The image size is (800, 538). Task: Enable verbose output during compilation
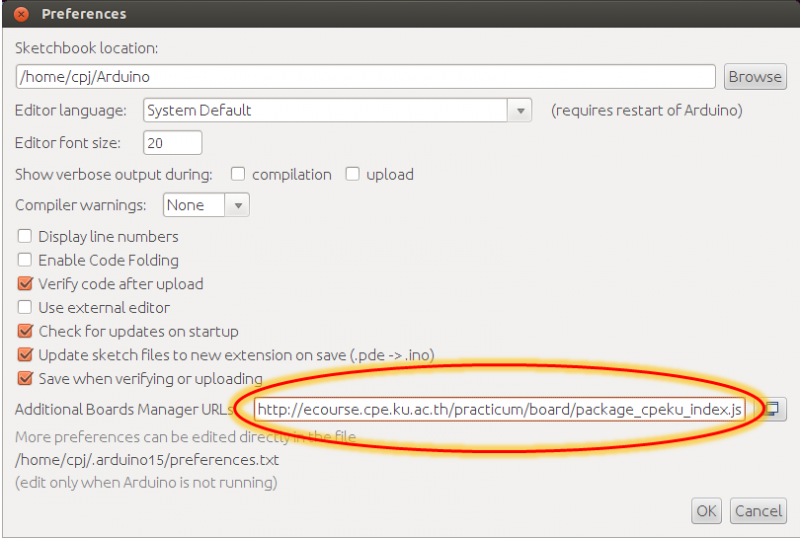tap(238, 174)
